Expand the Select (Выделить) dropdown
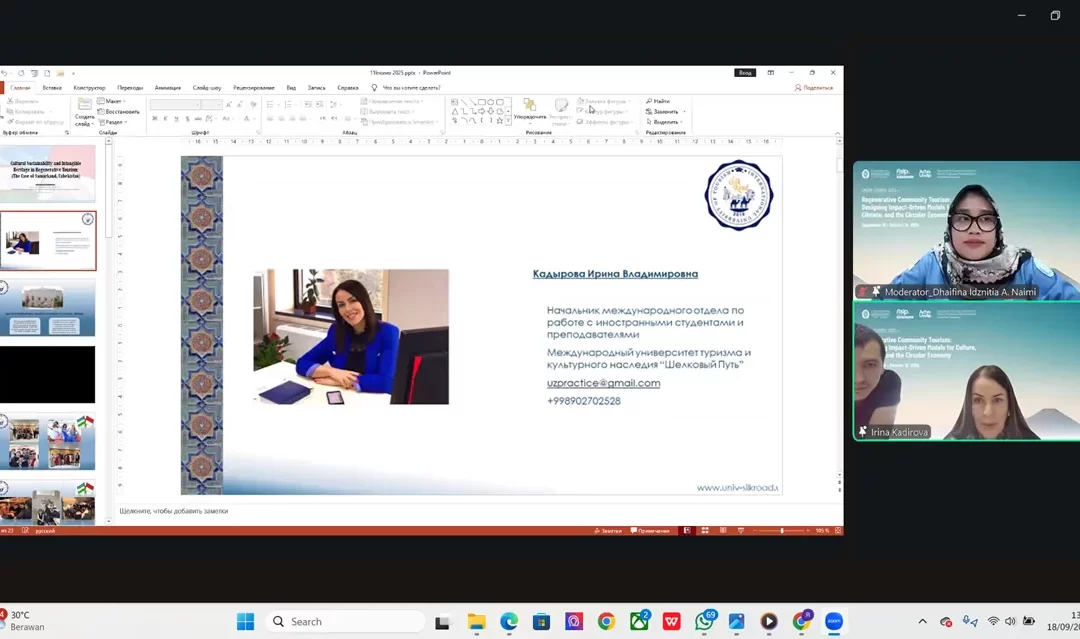1080x639 pixels. click(x=684, y=122)
